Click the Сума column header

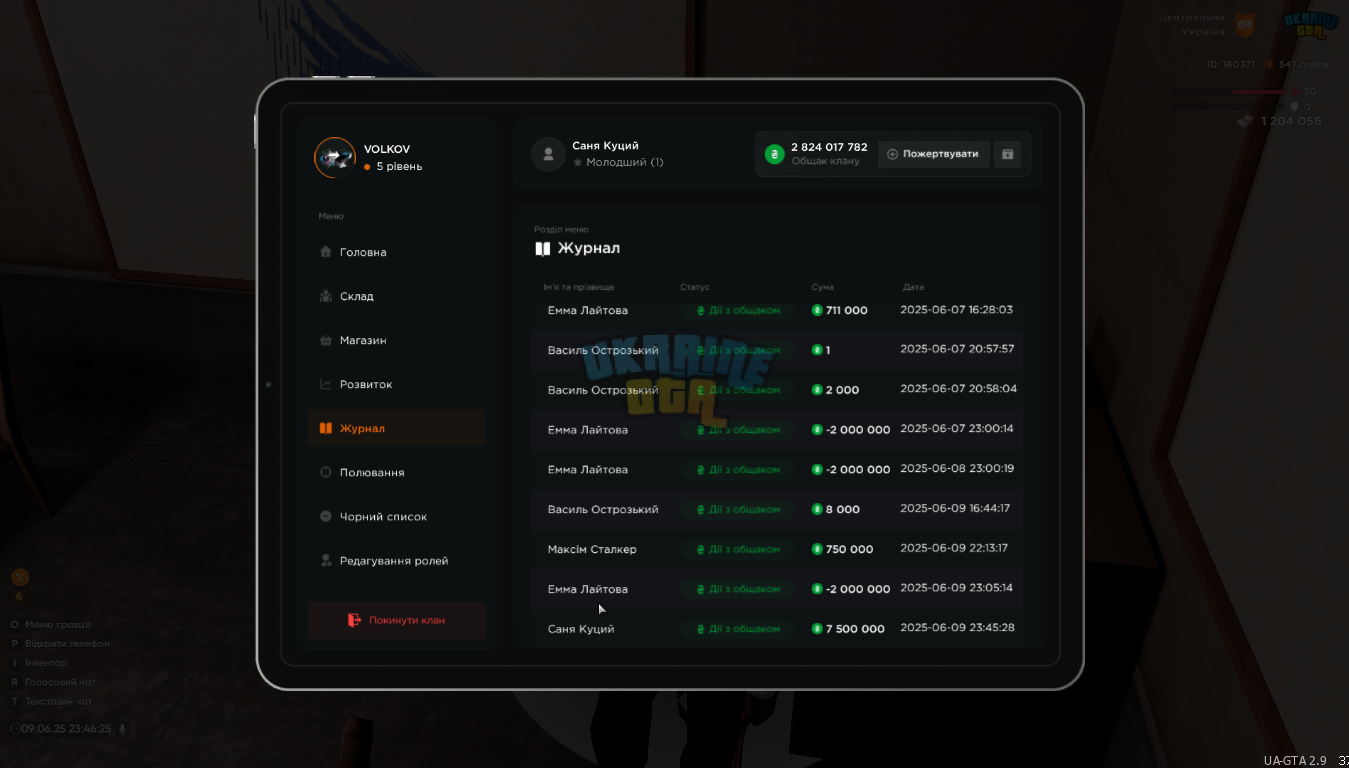[822, 287]
